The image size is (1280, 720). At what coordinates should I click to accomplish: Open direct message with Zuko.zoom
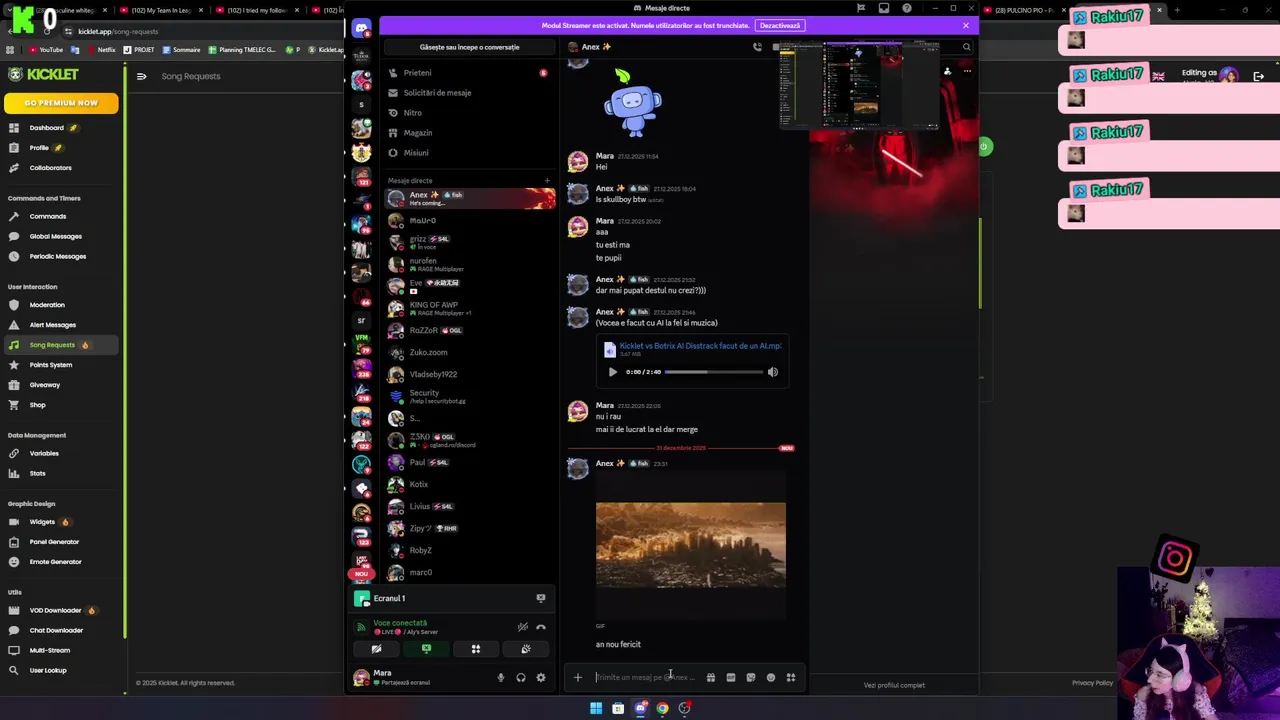pos(467,353)
